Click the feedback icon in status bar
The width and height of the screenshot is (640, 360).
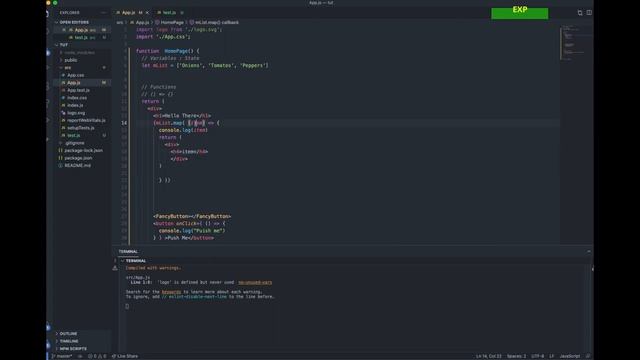point(588,356)
